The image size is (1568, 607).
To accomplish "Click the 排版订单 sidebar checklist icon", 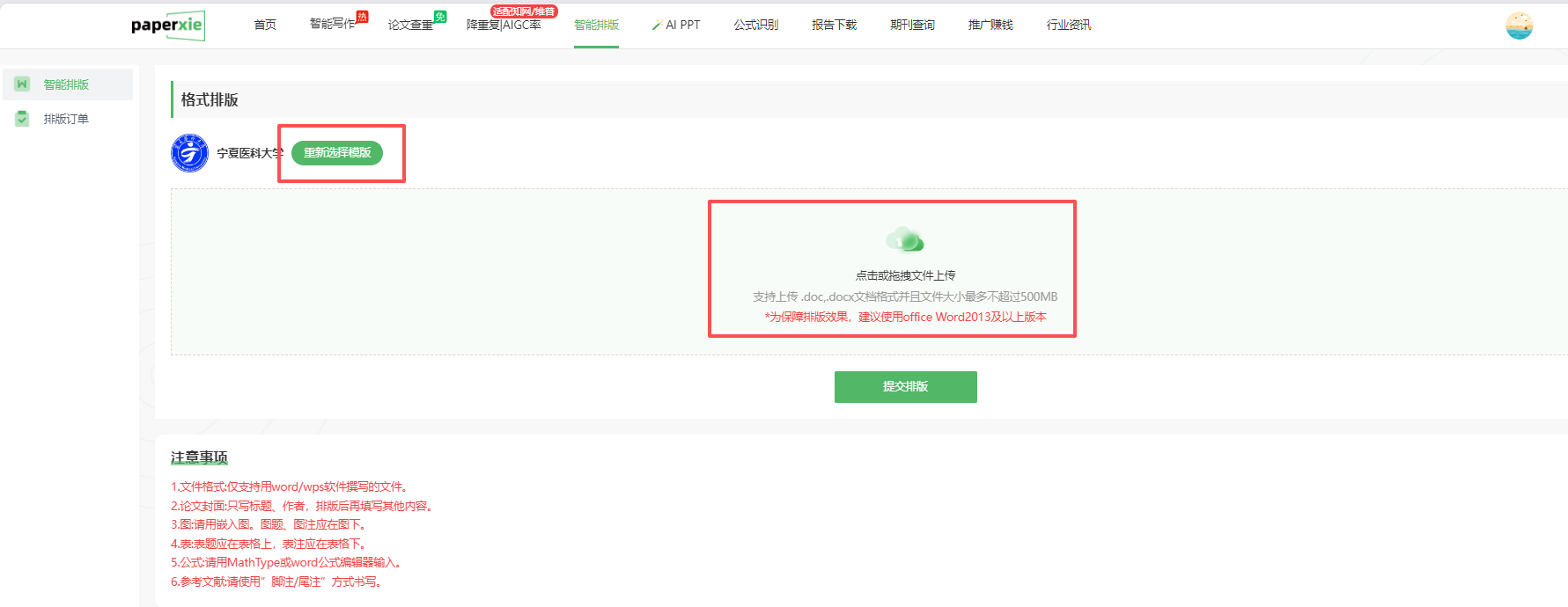I will pos(23,119).
